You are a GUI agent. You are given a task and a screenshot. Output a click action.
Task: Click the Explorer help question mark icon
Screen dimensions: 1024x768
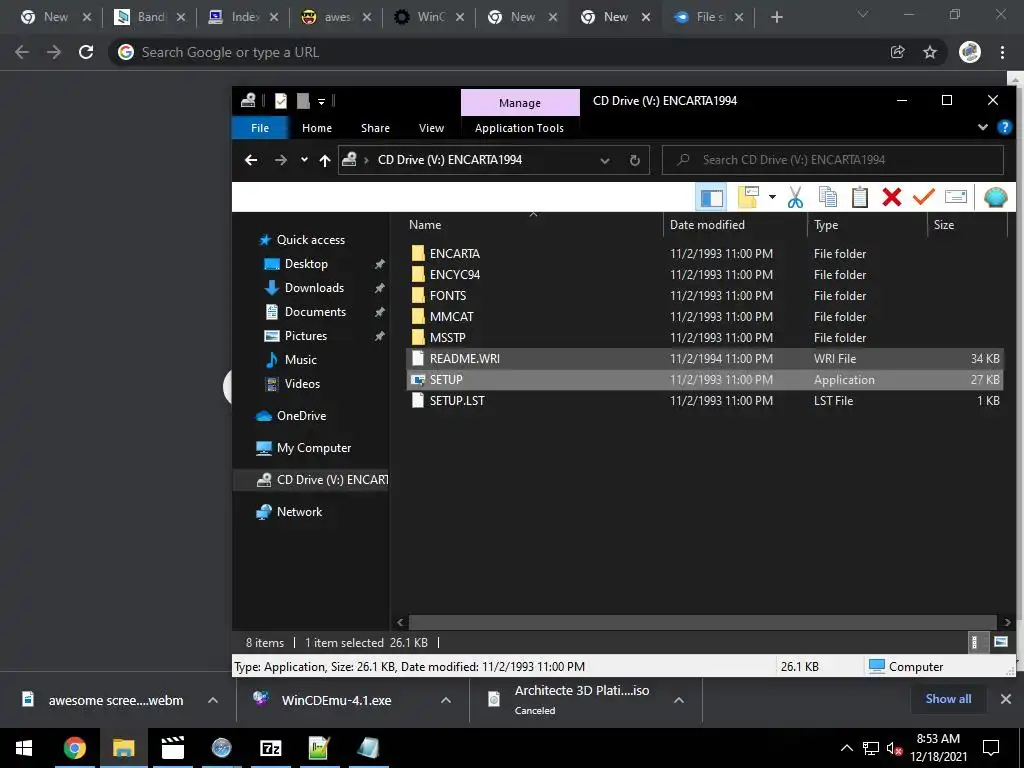(x=1004, y=127)
